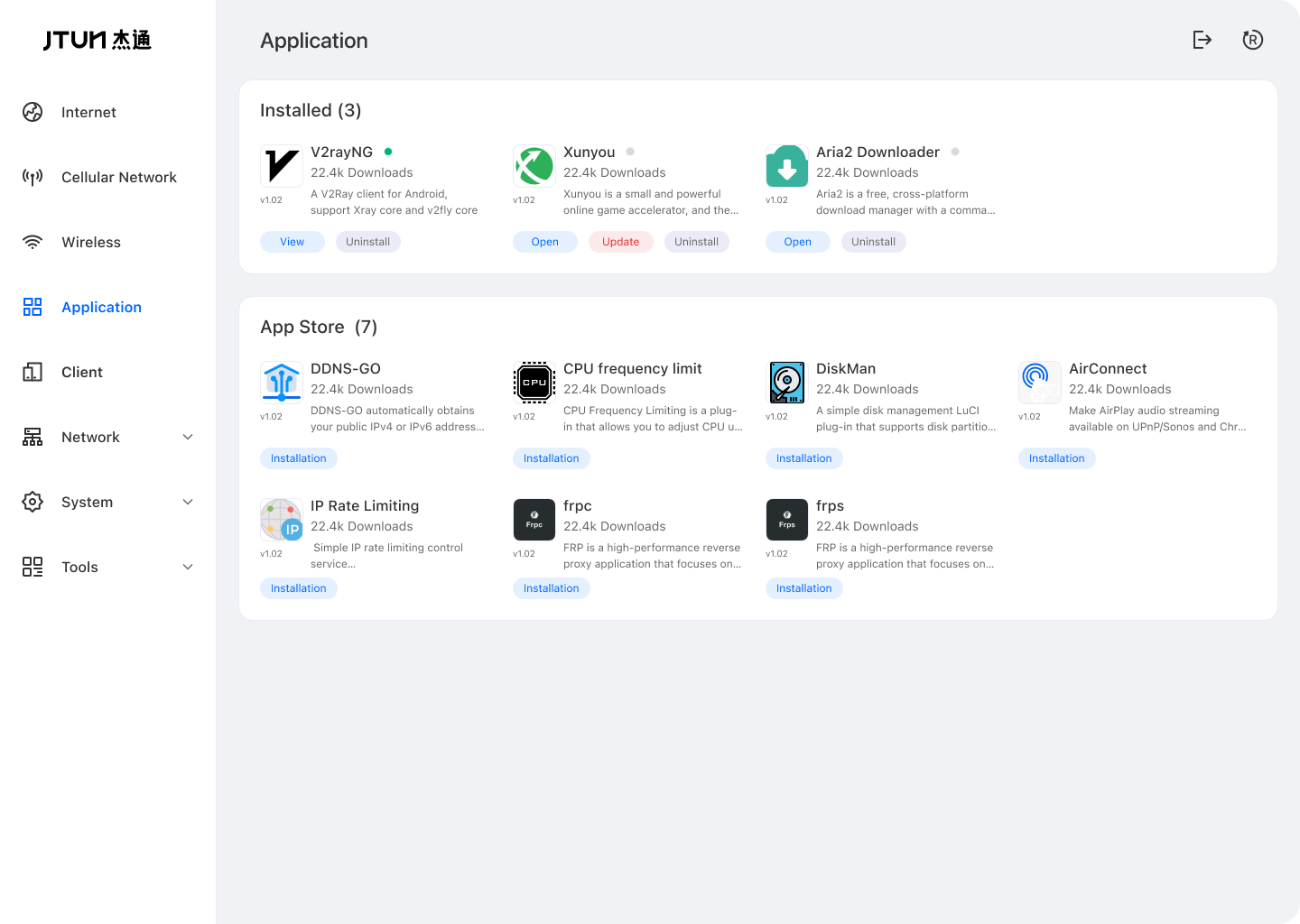Click the System gear icon
The height and width of the screenshot is (924, 1300).
pyautogui.click(x=32, y=502)
